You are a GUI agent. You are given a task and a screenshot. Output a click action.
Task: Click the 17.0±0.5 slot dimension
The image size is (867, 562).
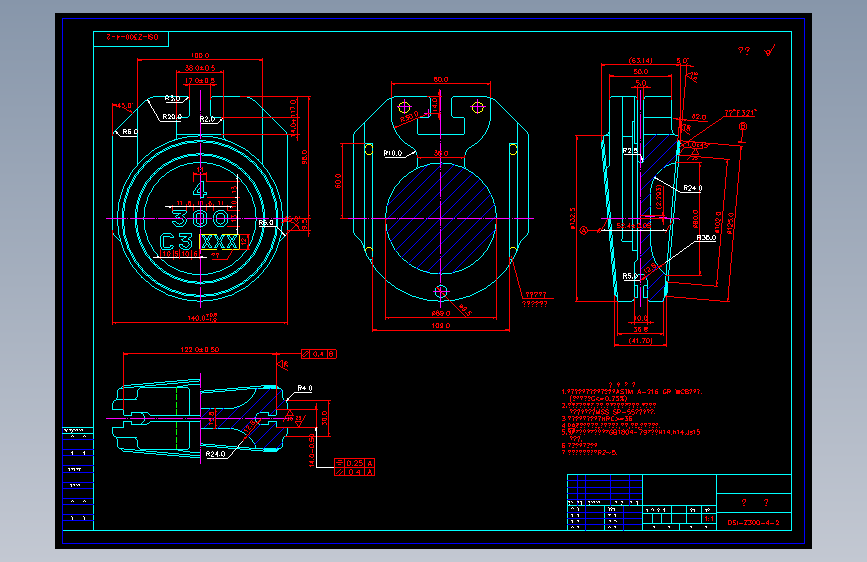(x=200, y=81)
